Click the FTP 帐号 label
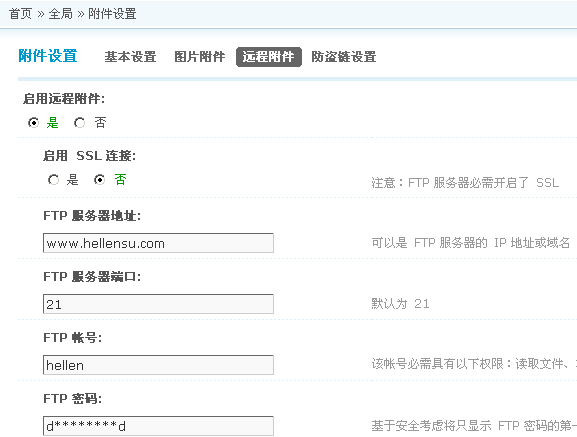The height and width of the screenshot is (437, 577). (x=72, y=338)
